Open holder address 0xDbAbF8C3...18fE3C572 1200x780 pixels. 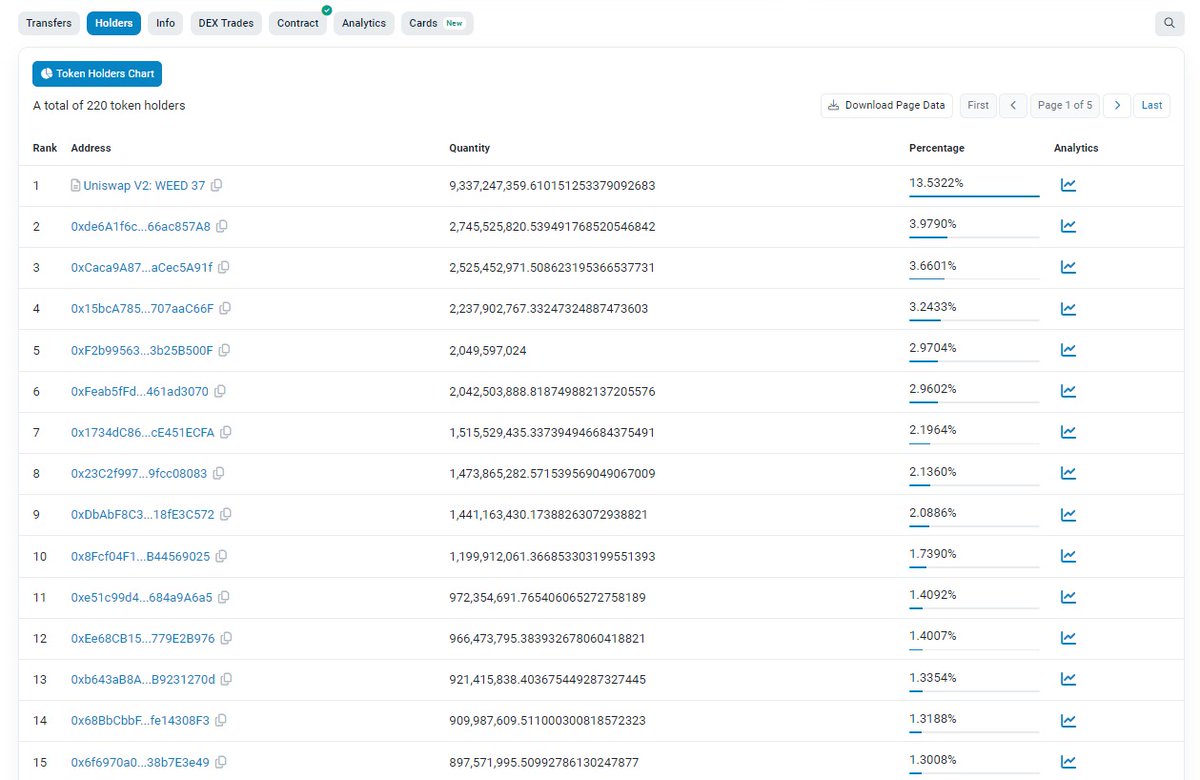142,515
